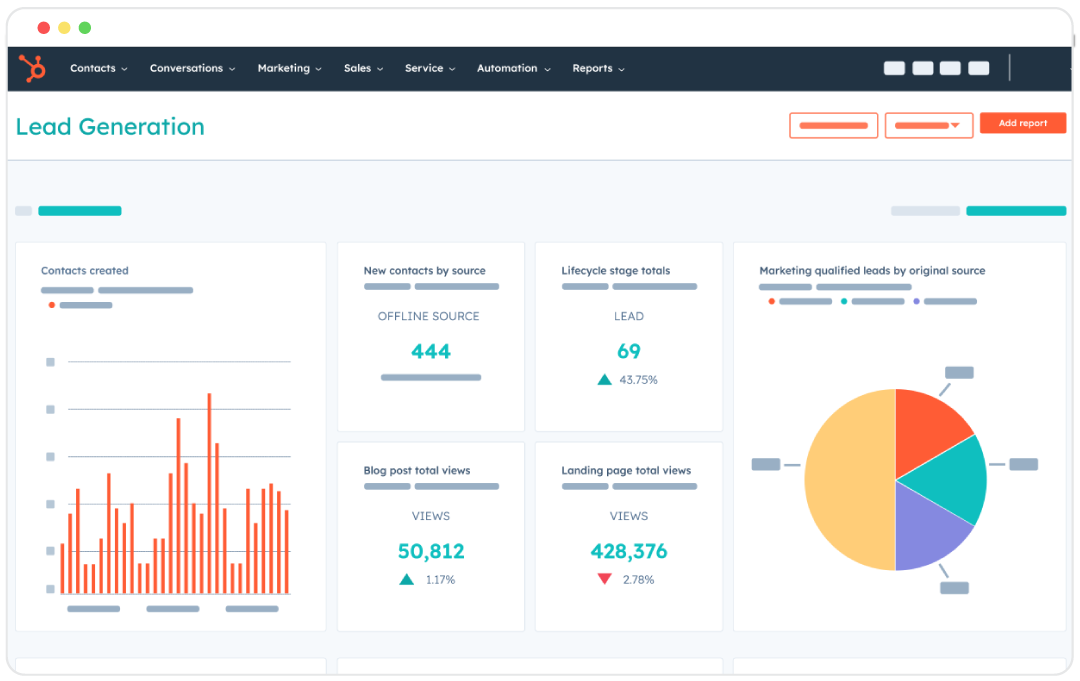Click the green up-trend arrow on Lifecycle stage totals
Viewport: 1080px width, 681px height.
point(604,379)
